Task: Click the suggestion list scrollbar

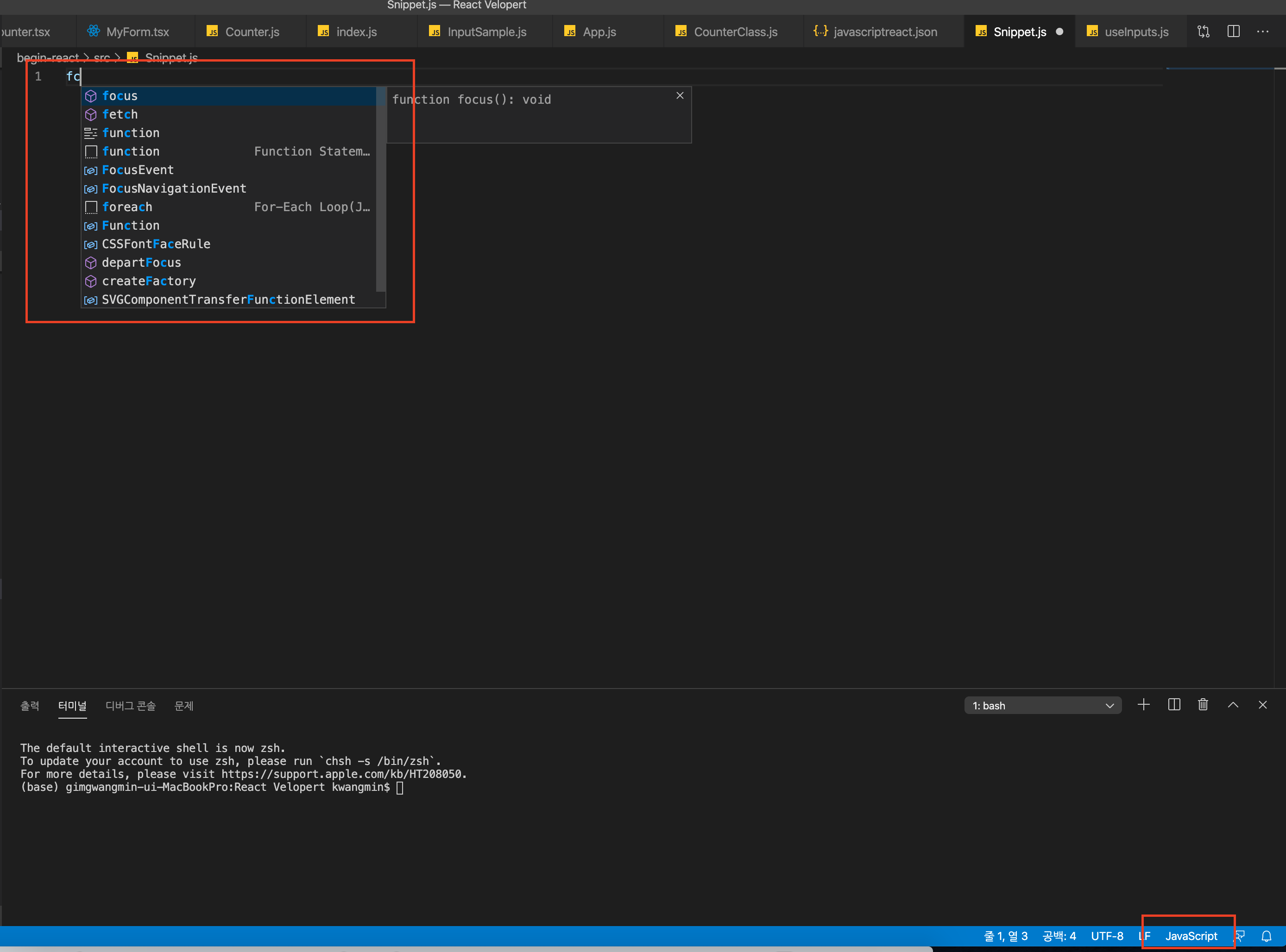Action: pyautogui.click(x=380, y=190)
